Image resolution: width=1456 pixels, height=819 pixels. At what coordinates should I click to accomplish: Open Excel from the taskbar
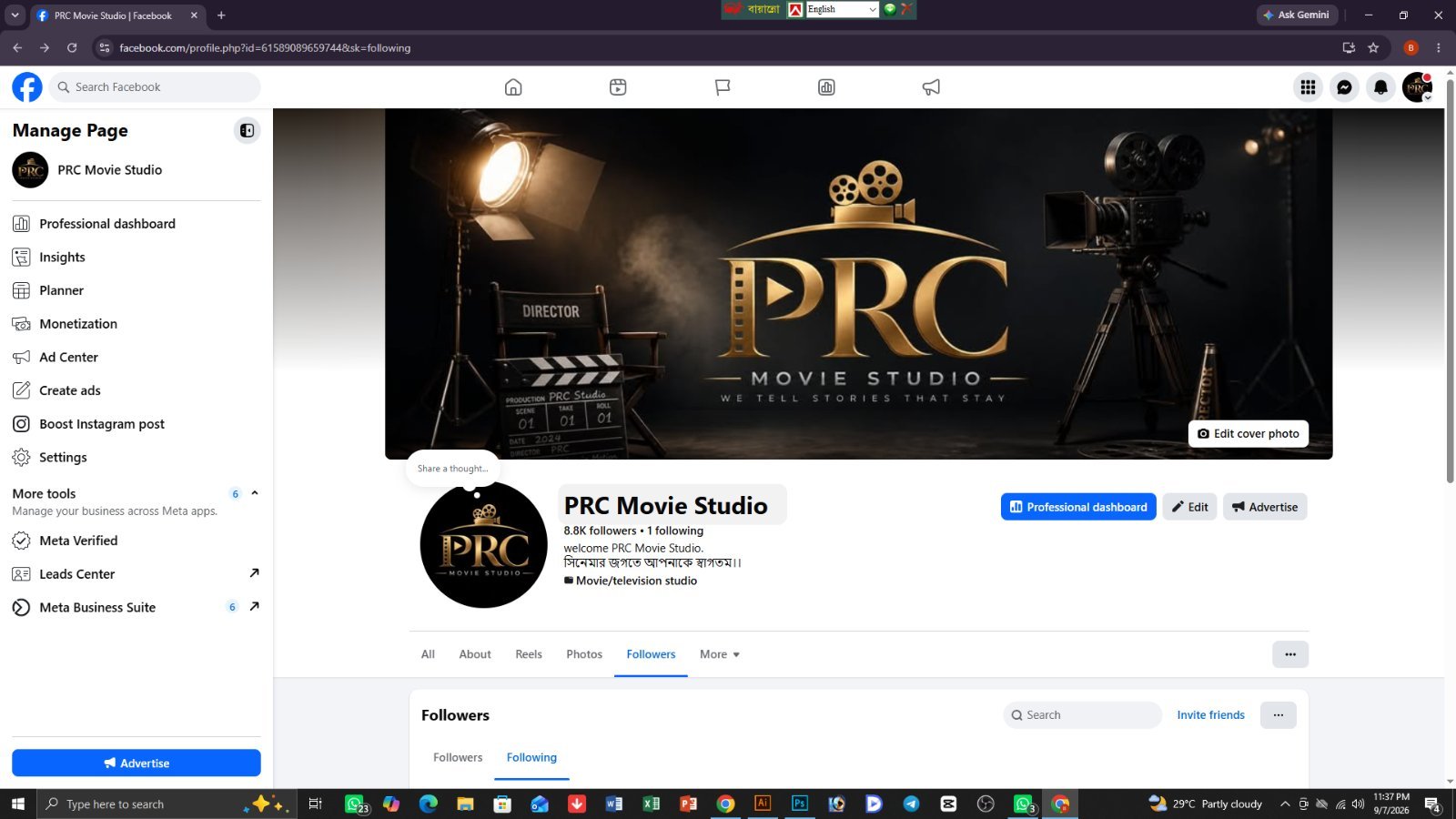pos(651,804)
